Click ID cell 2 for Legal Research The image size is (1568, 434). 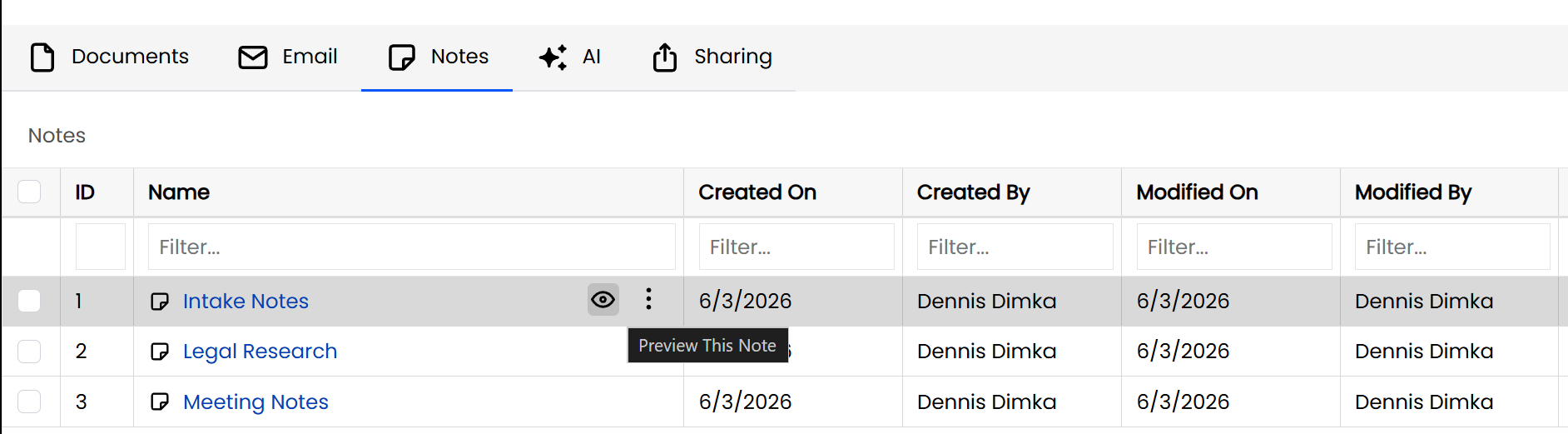click(x=81, y=352)
